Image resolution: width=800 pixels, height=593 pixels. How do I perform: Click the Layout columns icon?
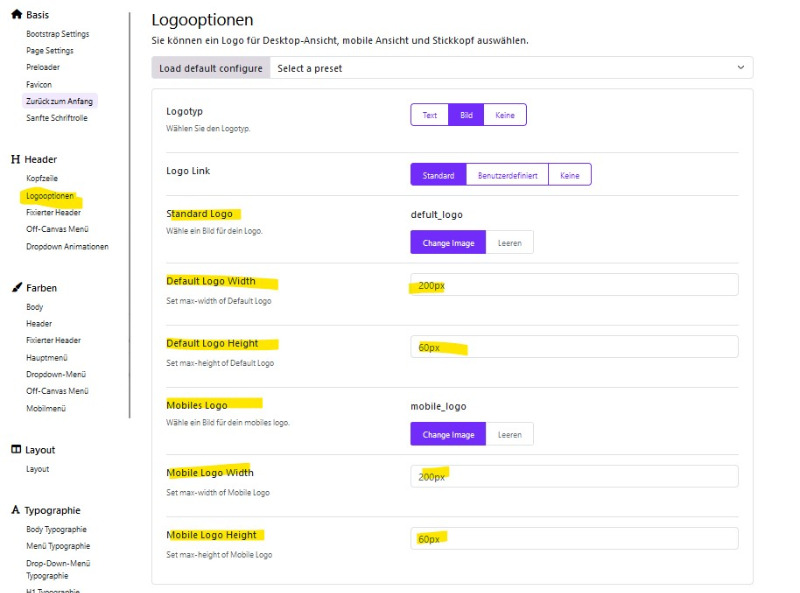tap(16, 449)
